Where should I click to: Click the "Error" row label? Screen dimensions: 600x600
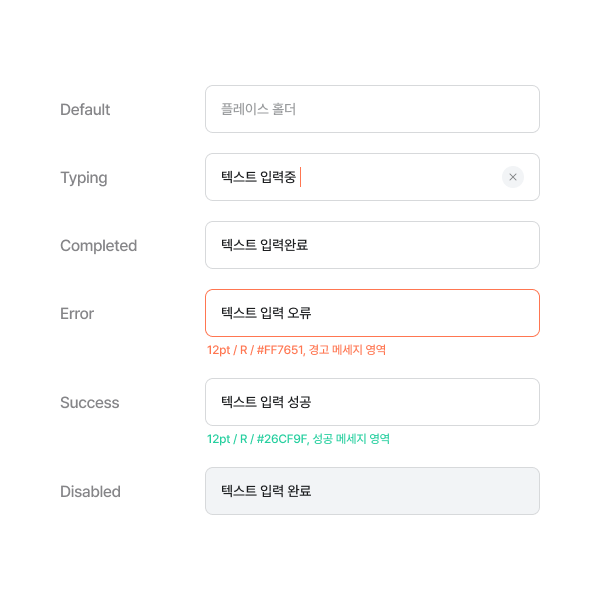[77, 314]
